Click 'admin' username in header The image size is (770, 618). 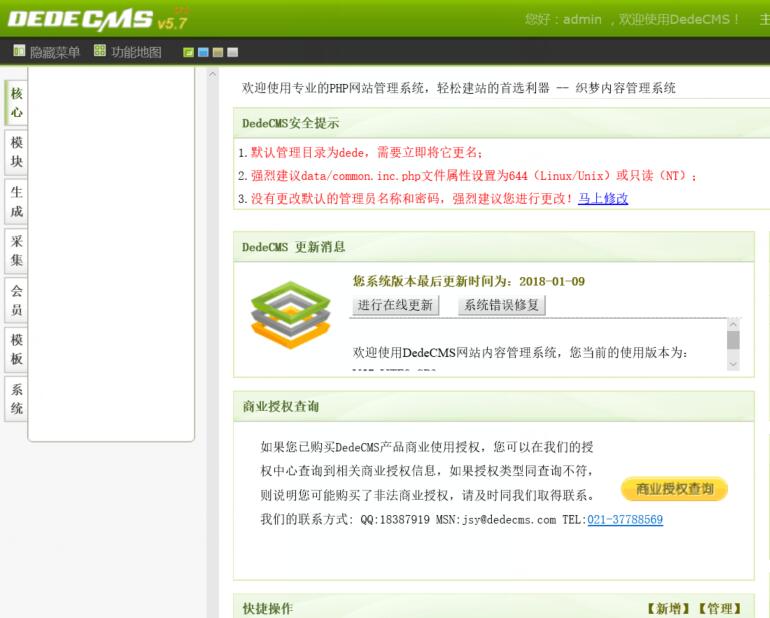coord(582,20)
